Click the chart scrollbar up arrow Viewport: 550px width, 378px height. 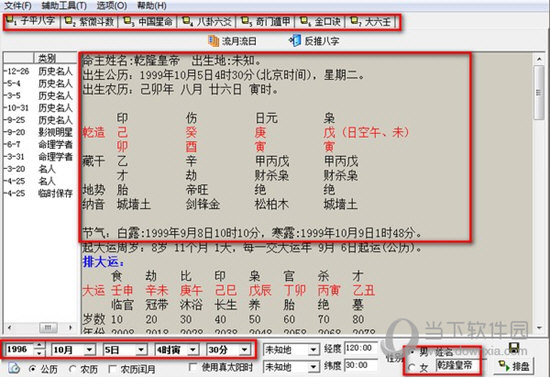point(539,59)
